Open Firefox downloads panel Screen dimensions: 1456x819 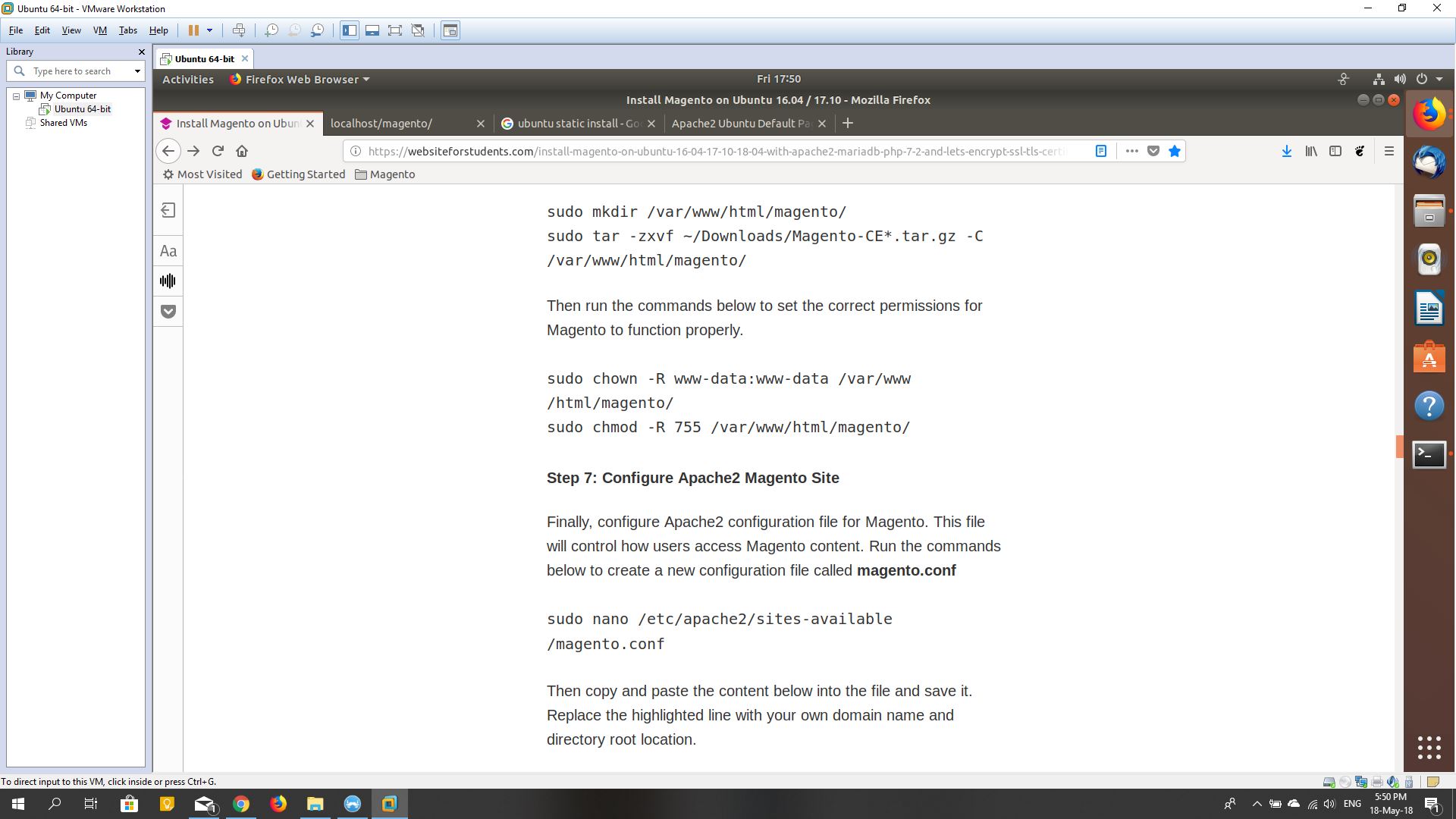(x=1287, y=151)
